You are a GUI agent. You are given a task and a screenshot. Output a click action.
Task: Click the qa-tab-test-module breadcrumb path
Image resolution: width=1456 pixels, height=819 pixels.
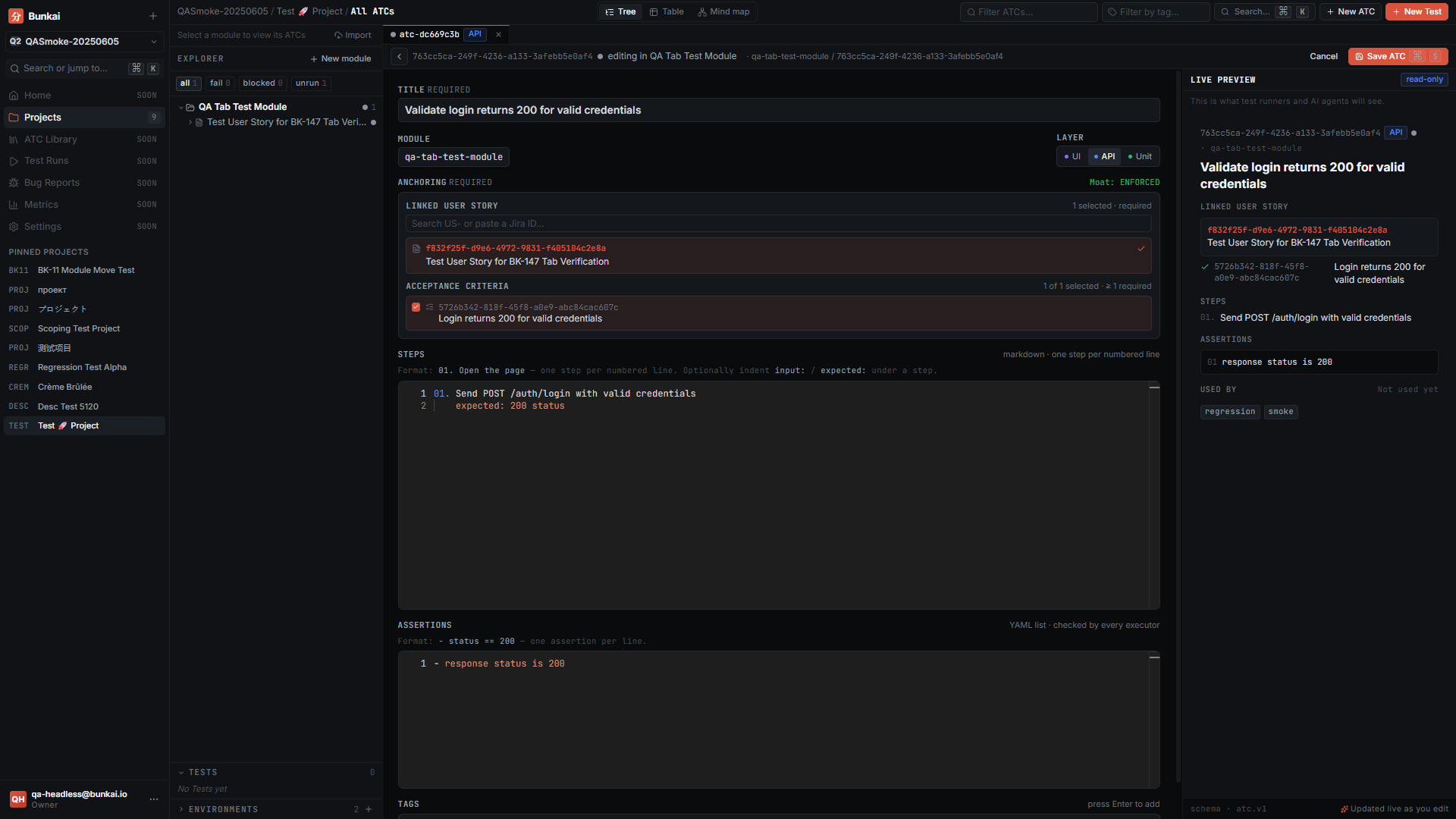point(789,57)
